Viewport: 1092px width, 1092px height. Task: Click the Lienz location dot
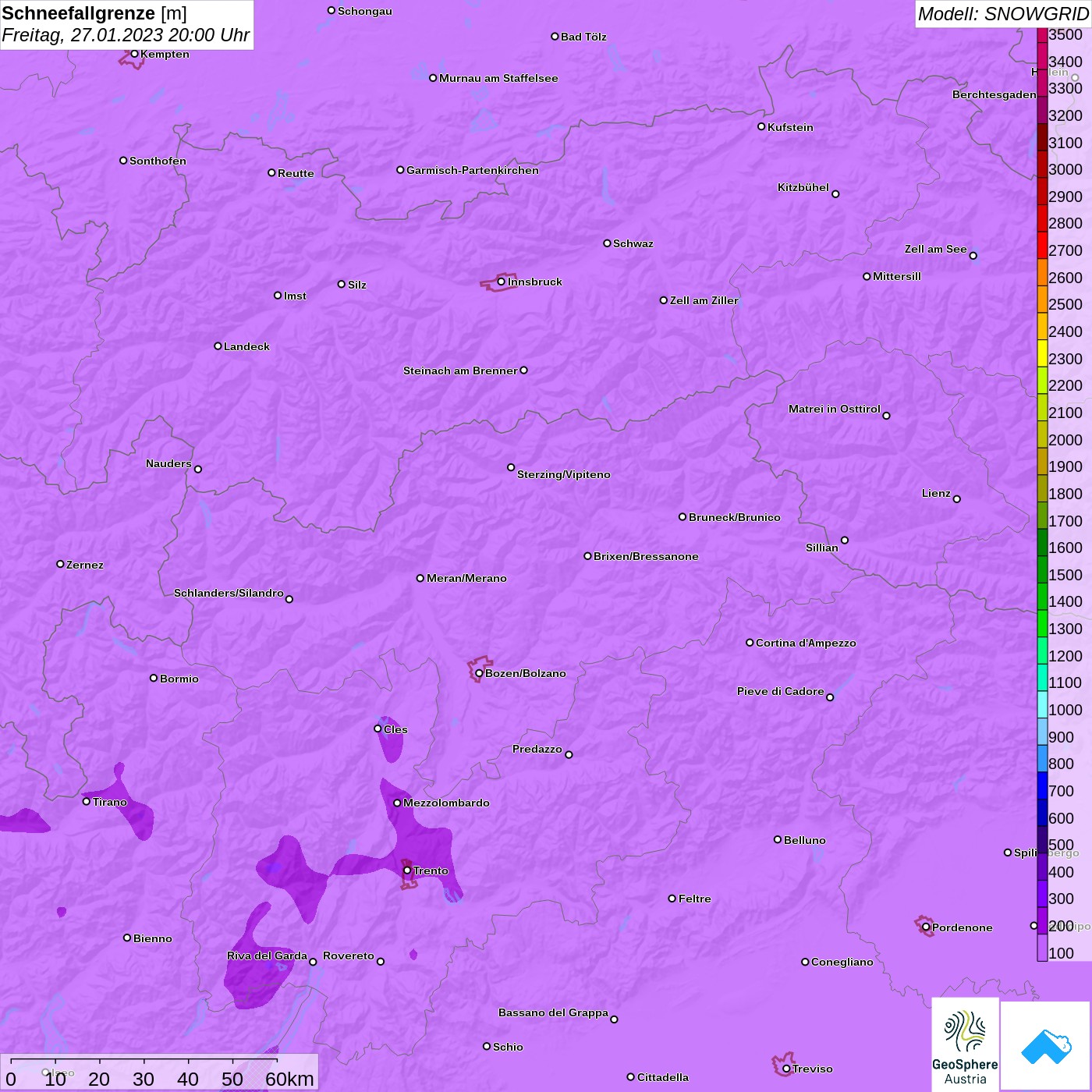957,499
